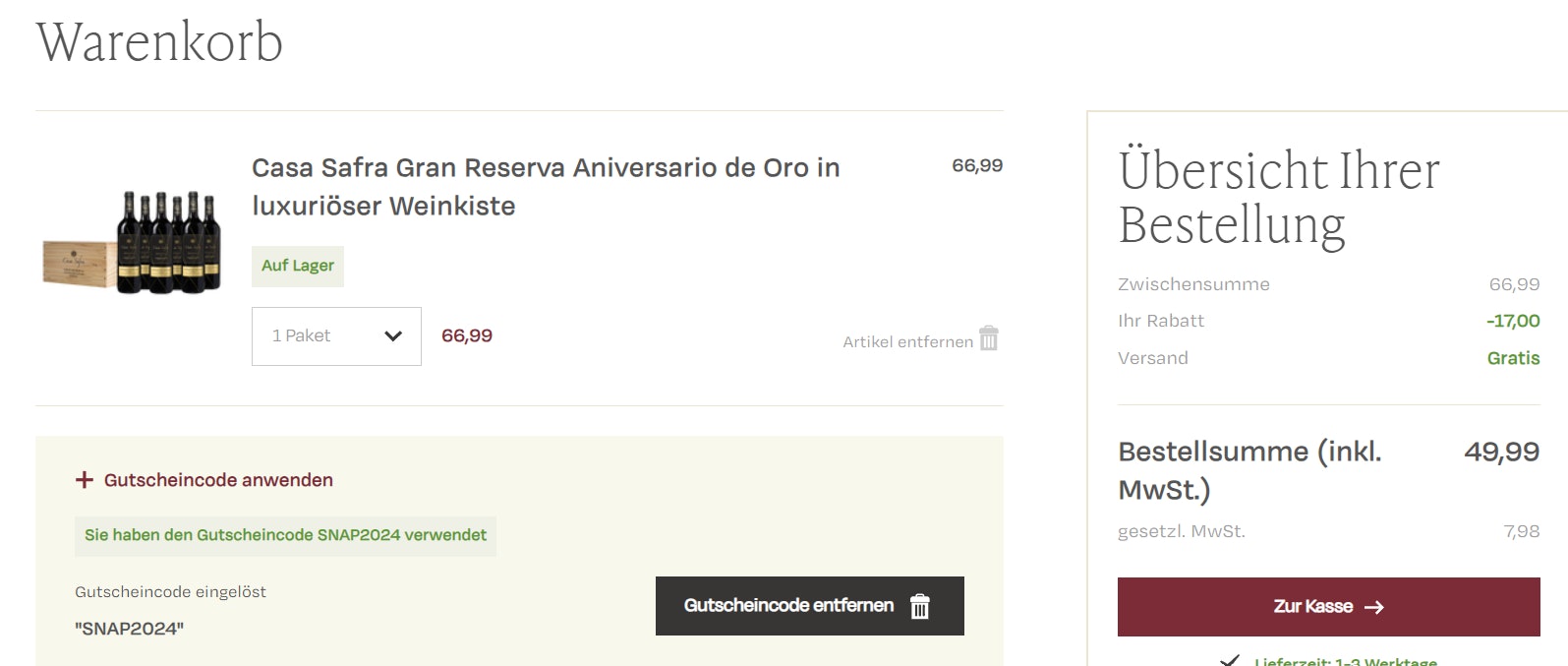Click the chevron arrow in quantity selector
The height and width of the screenshot is (666, 1568).
393,336
